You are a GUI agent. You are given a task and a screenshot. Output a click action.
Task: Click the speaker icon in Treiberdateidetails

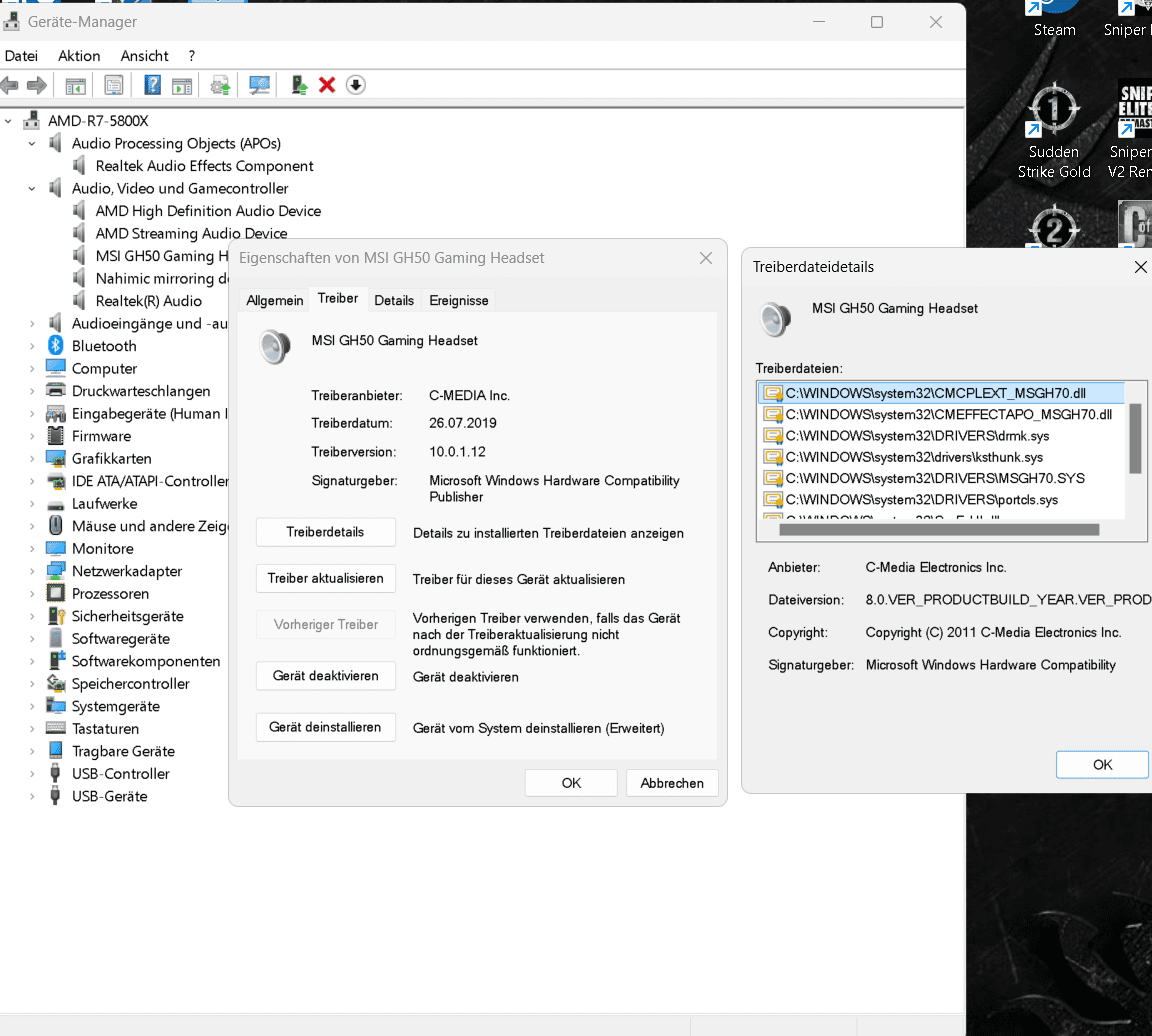[775, 320]
